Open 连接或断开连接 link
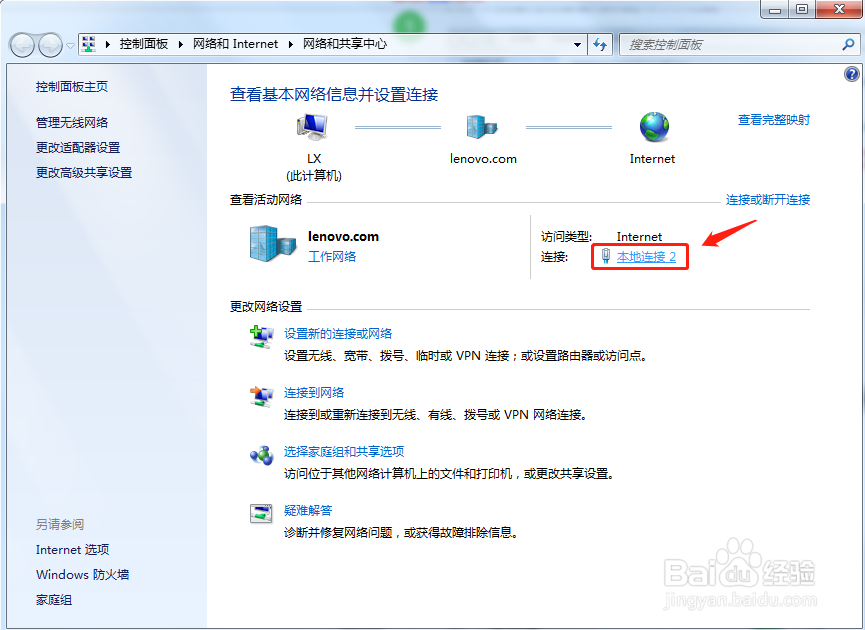This screenshot has width=865, height=630. (x=768, y=200)
